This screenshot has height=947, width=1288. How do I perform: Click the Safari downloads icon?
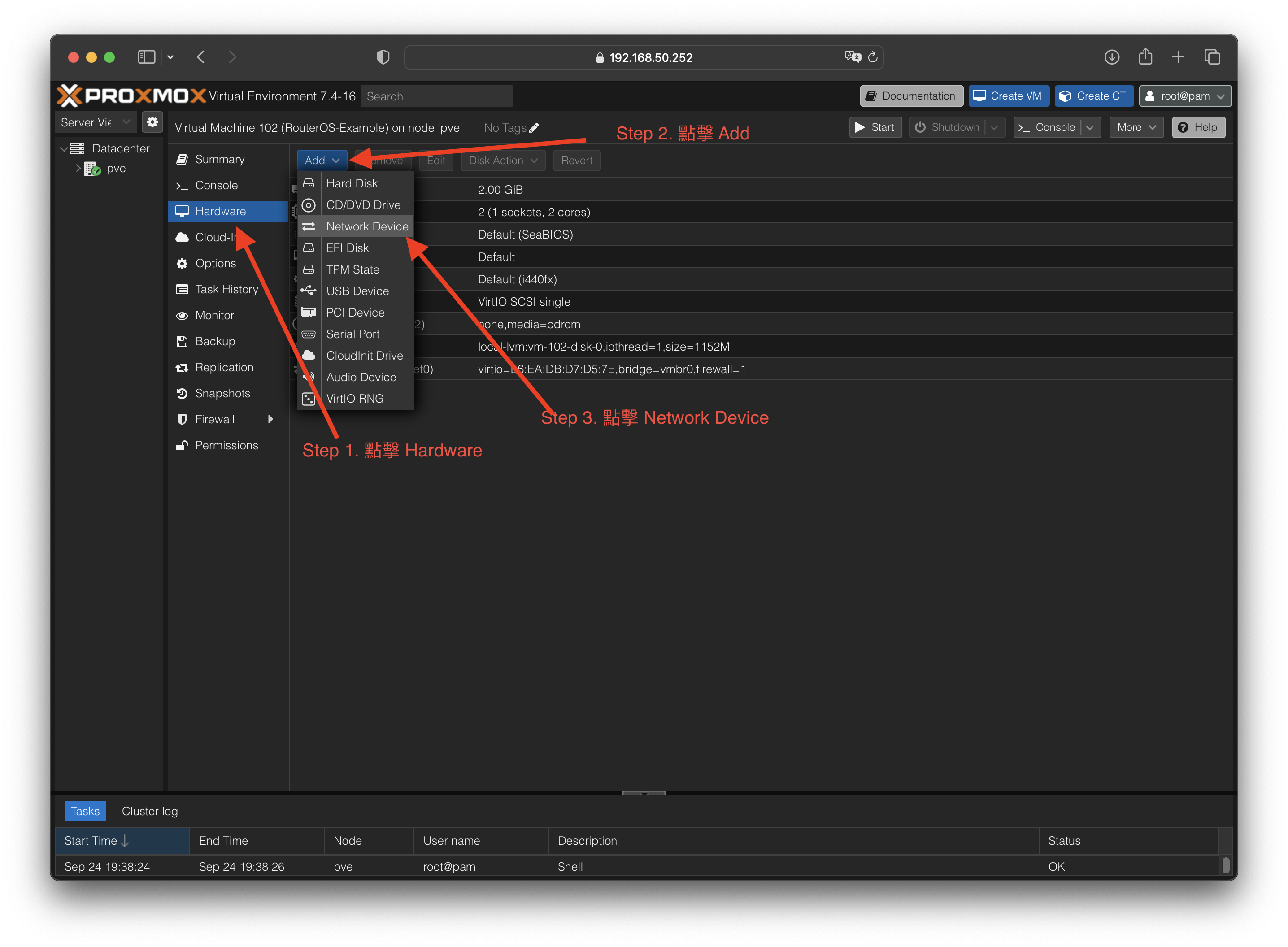tap(1111, 57)
